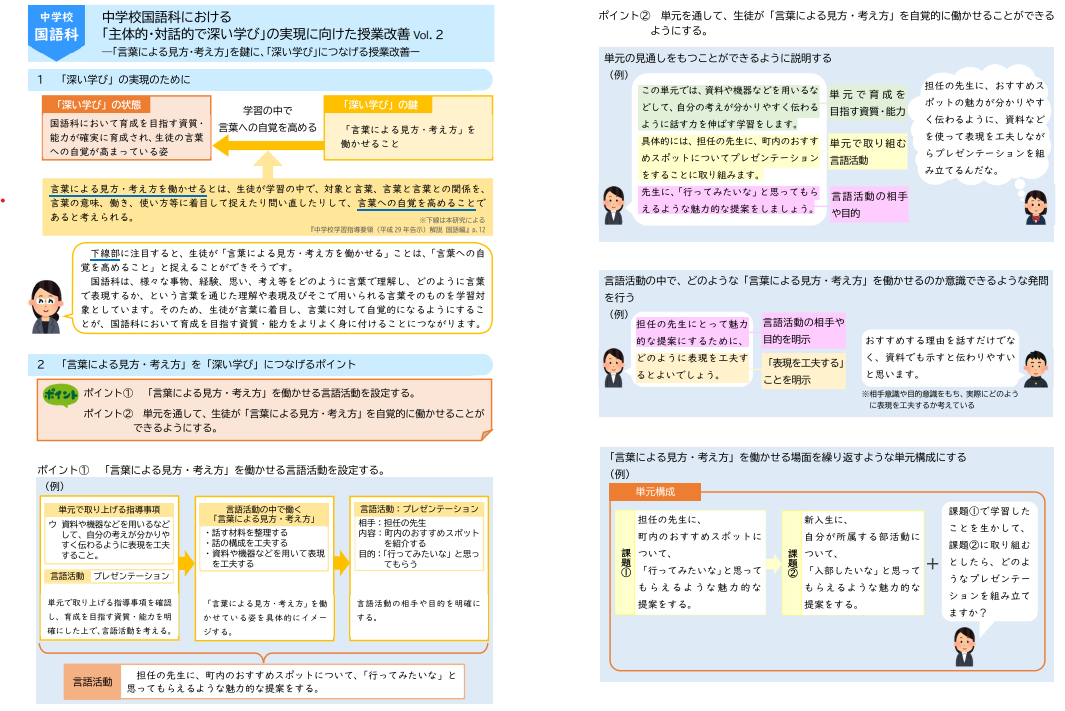Click the green 単元で育成を目指す資質・能力 label
1065x711 pixels.
(x=867, y=102)
